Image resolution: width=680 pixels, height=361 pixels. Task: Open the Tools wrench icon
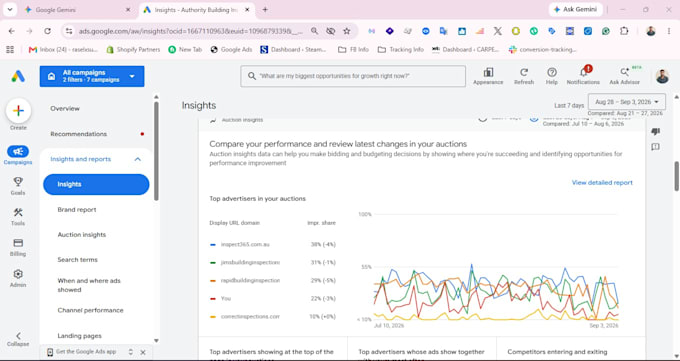[18, 212]
